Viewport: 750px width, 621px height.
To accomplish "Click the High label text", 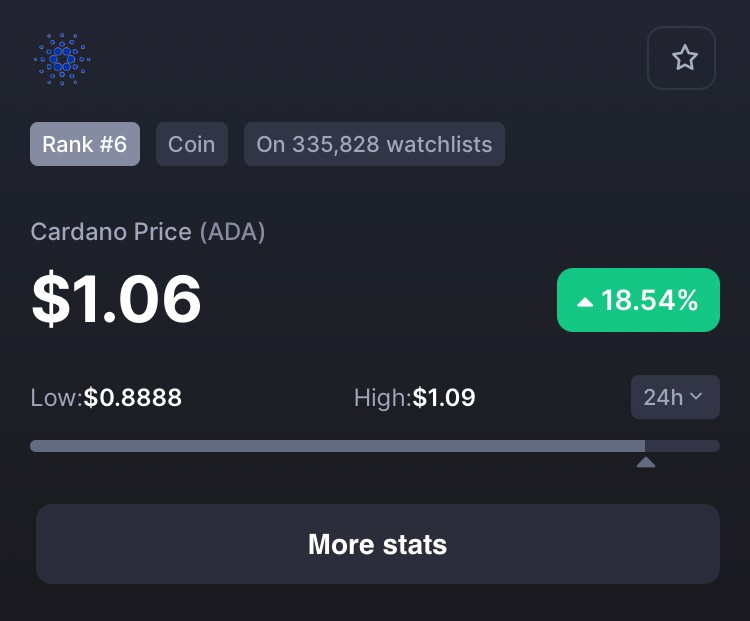I will [x=383, y=398].
